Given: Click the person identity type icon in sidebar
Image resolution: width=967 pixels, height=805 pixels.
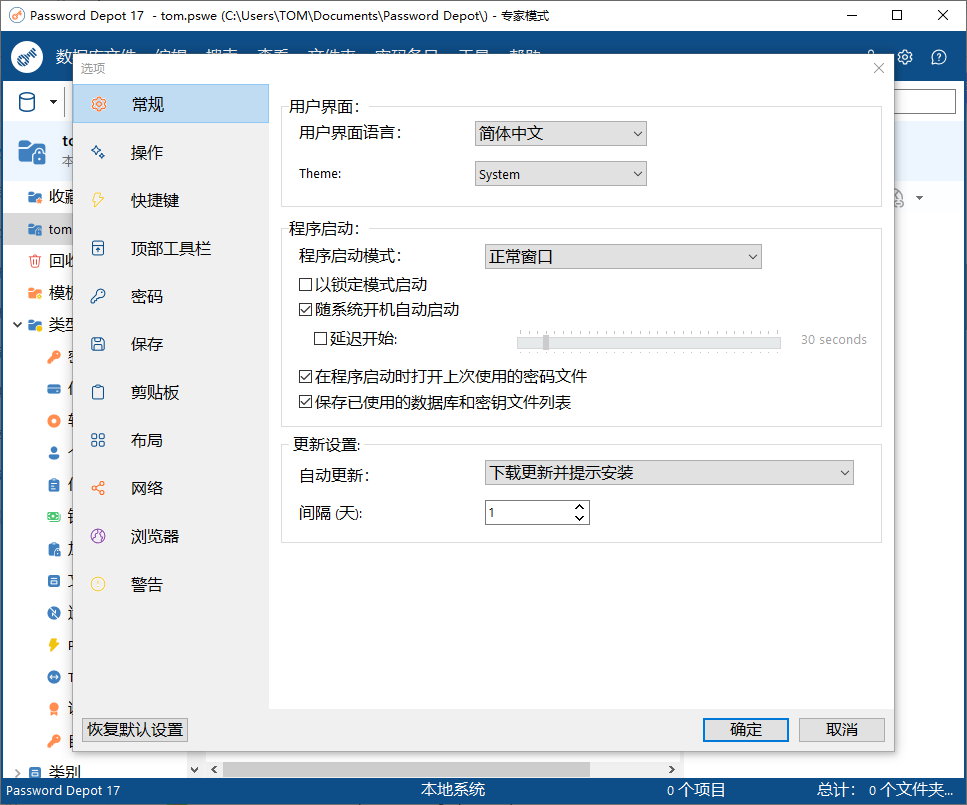Looking at the screenshot, I should coord(54,453).
